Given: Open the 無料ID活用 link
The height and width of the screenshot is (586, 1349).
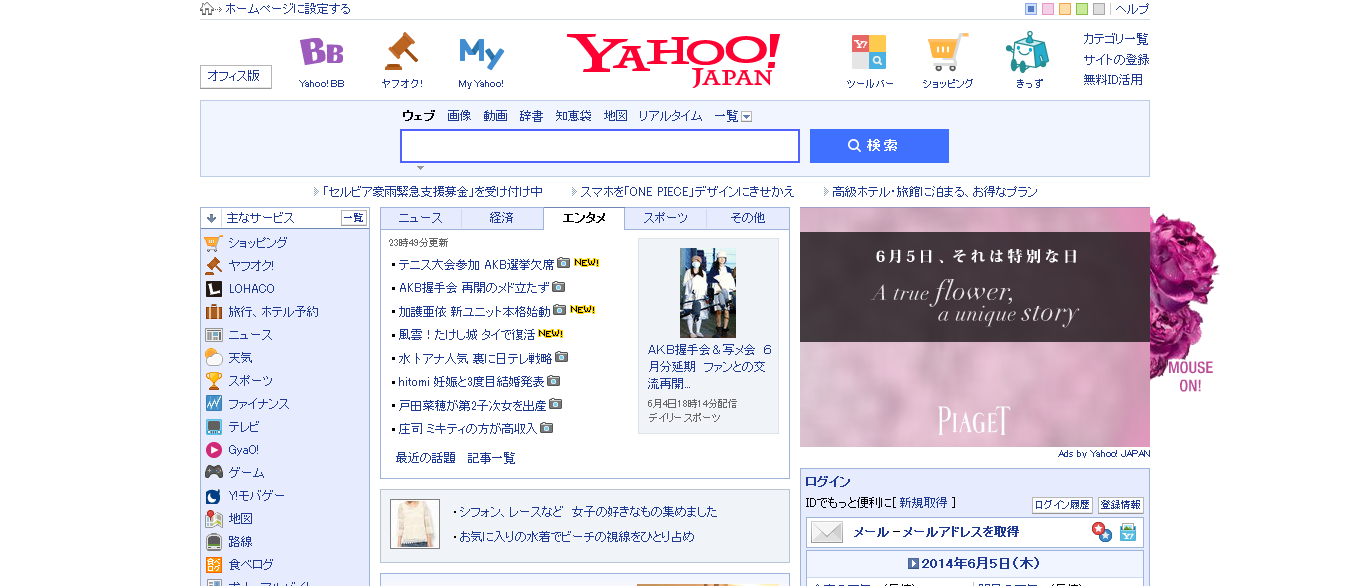Looking at the screenshot, I should click(x=1113, y=80).
